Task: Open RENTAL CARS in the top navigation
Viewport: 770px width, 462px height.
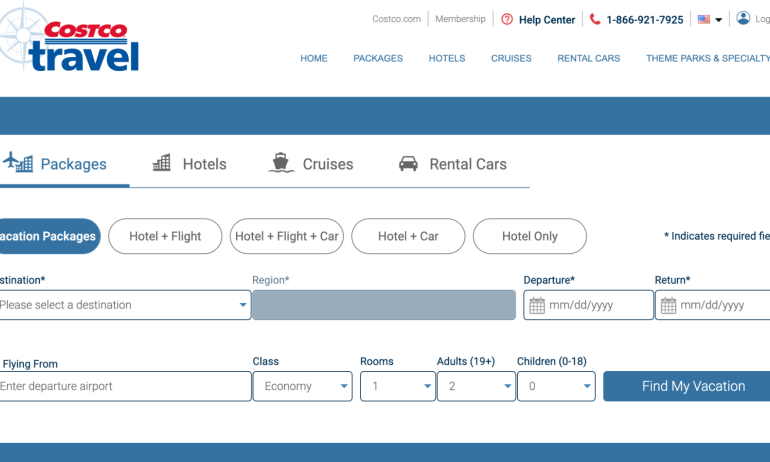Action: pyautogui.click(x=589, y=58)
